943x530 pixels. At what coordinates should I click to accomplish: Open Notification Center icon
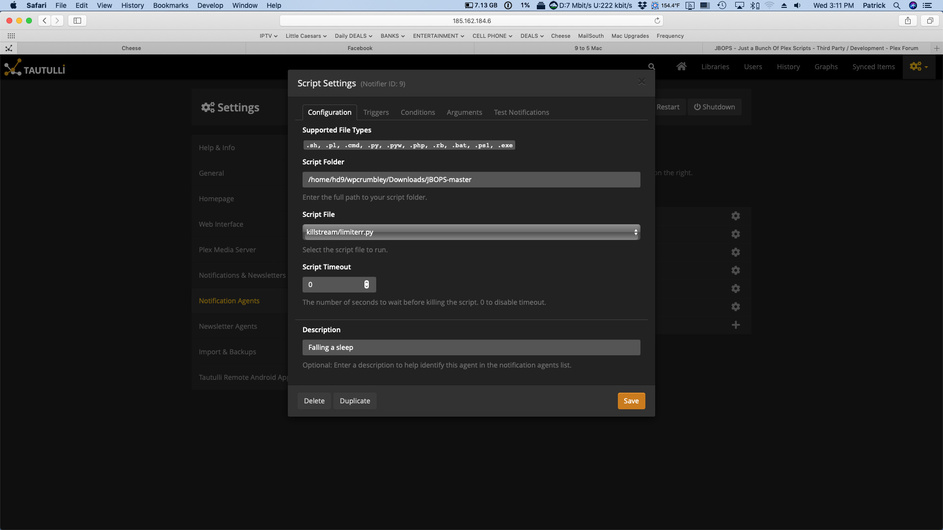927,5
